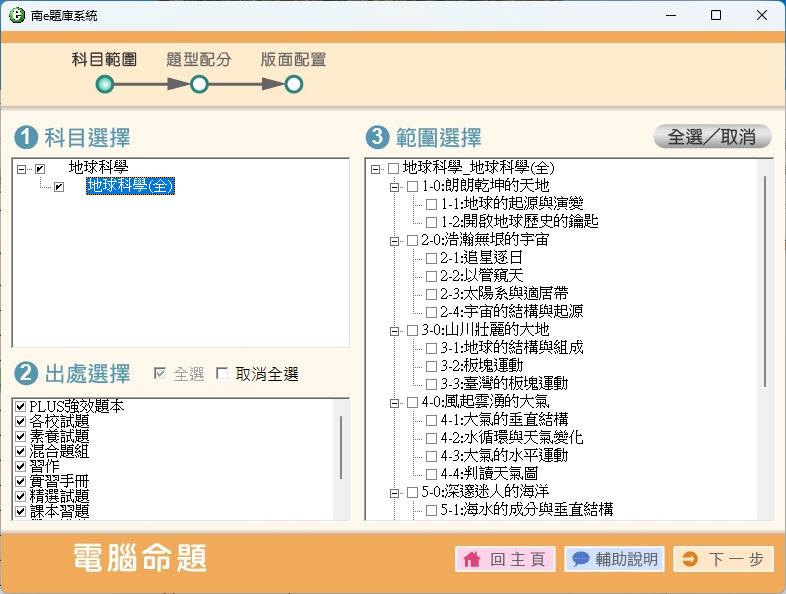Minimize the 南e題庫系統 window
Viewport: 786px width, 594px height.
tap(671, 16)
